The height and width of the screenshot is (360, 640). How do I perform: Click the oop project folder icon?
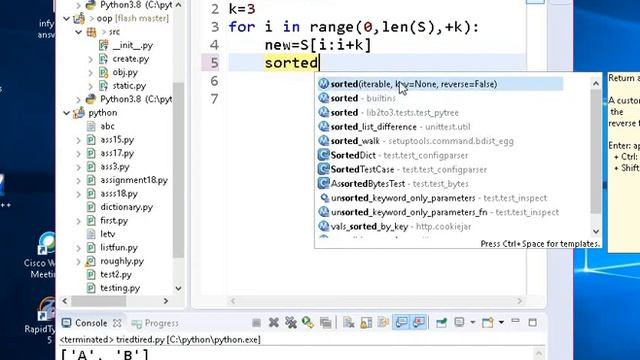pyautogui.click(x=79, y=18)
